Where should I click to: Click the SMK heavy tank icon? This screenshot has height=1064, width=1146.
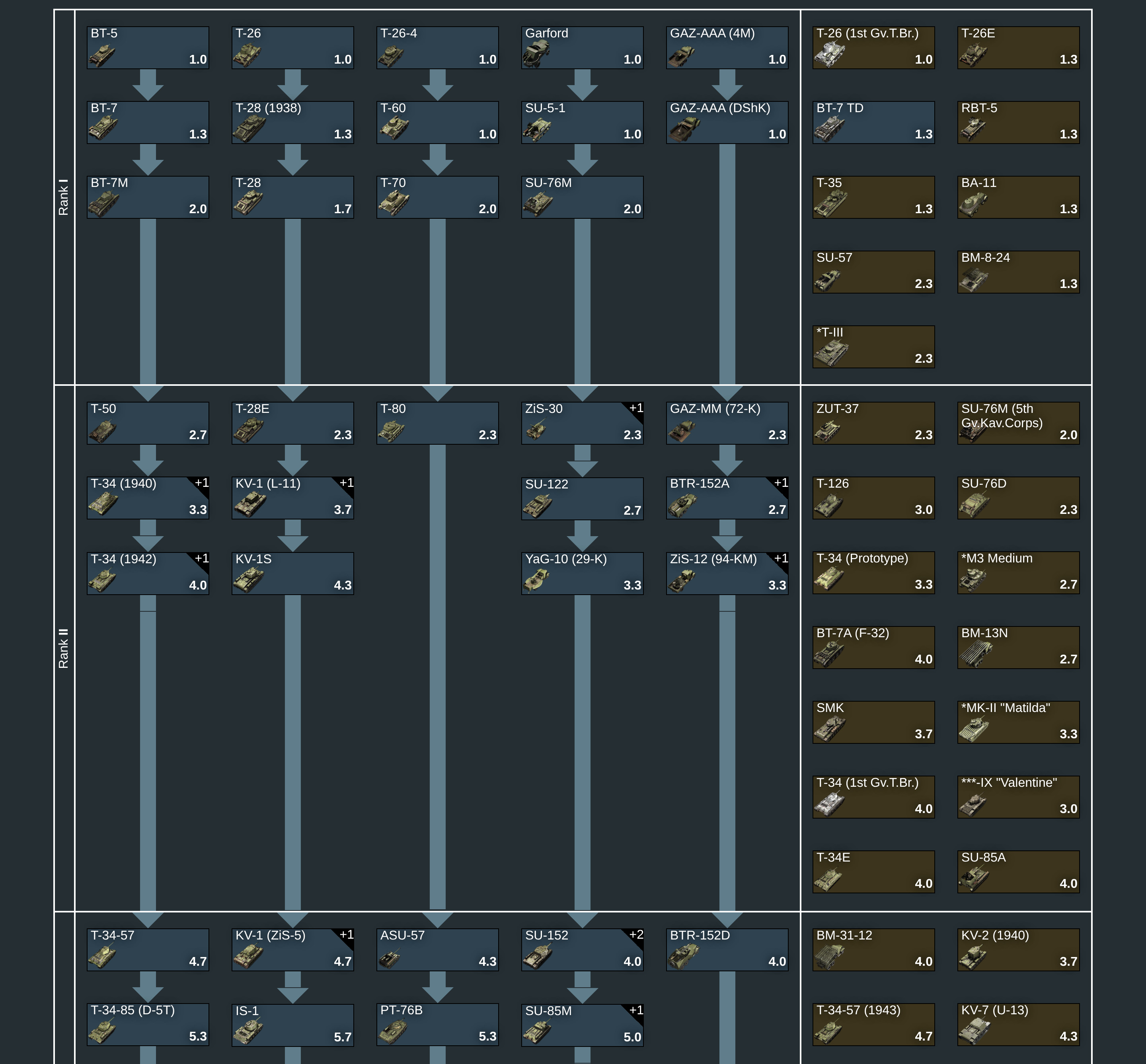(x=830, y=729)
